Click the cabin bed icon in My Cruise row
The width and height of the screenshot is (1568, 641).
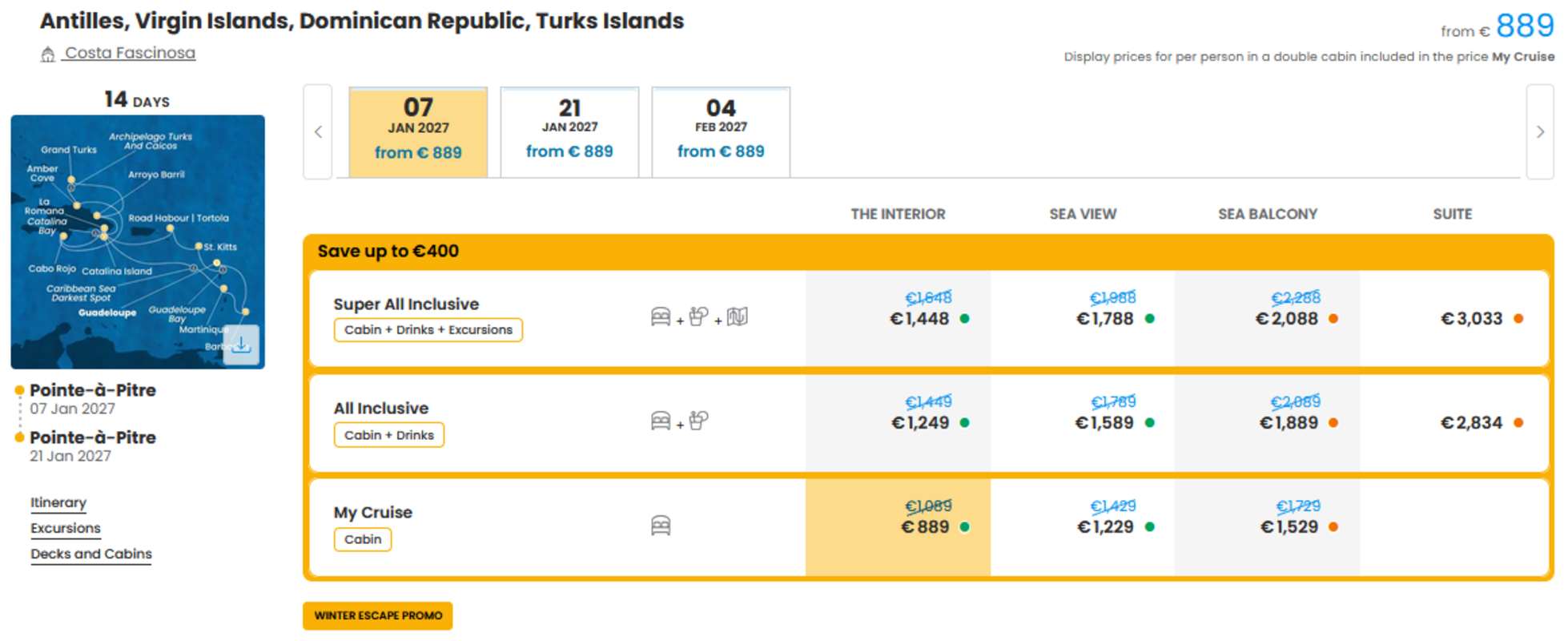click(x=661, y=526)
